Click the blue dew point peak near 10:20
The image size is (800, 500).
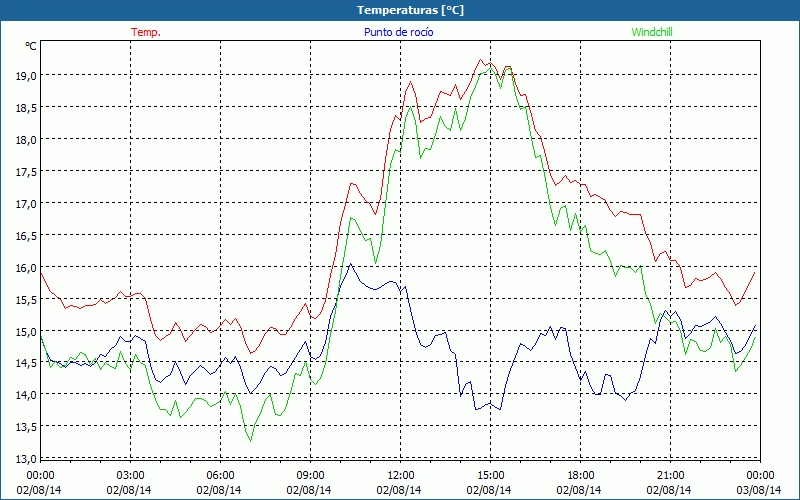pyautogui.click(x=350, y=264)
